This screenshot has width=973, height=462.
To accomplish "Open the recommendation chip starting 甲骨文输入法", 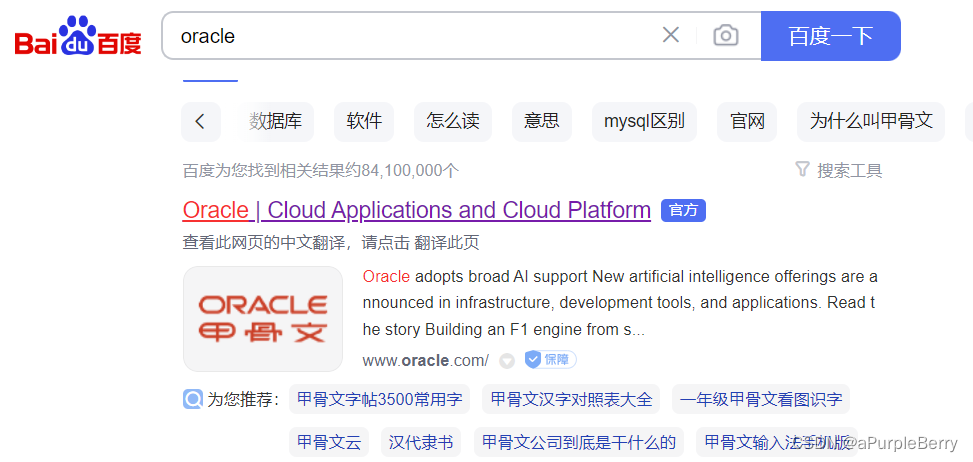I will (x=777, y=442).
